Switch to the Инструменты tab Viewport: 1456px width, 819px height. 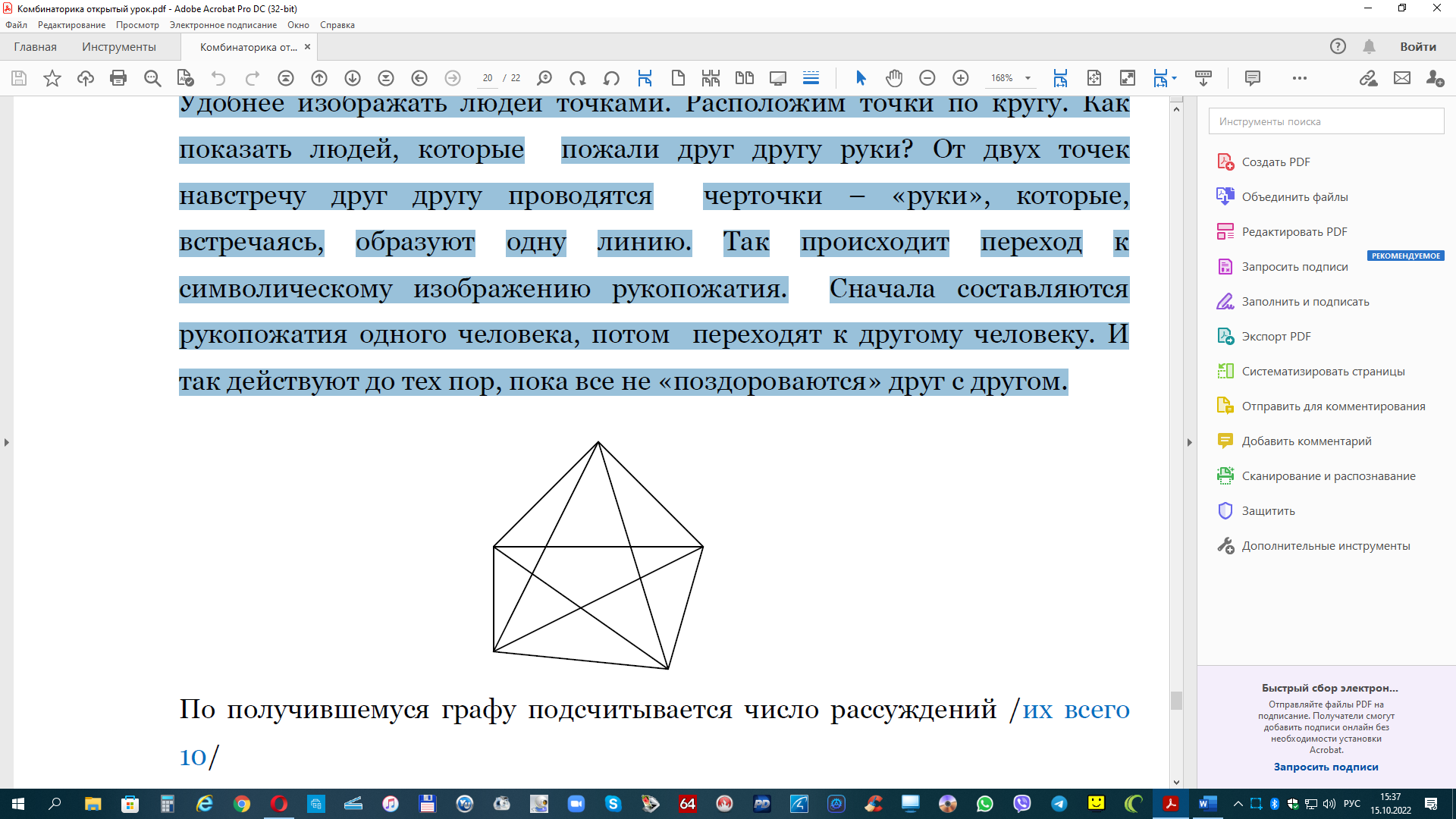click(x=119, y=47)
